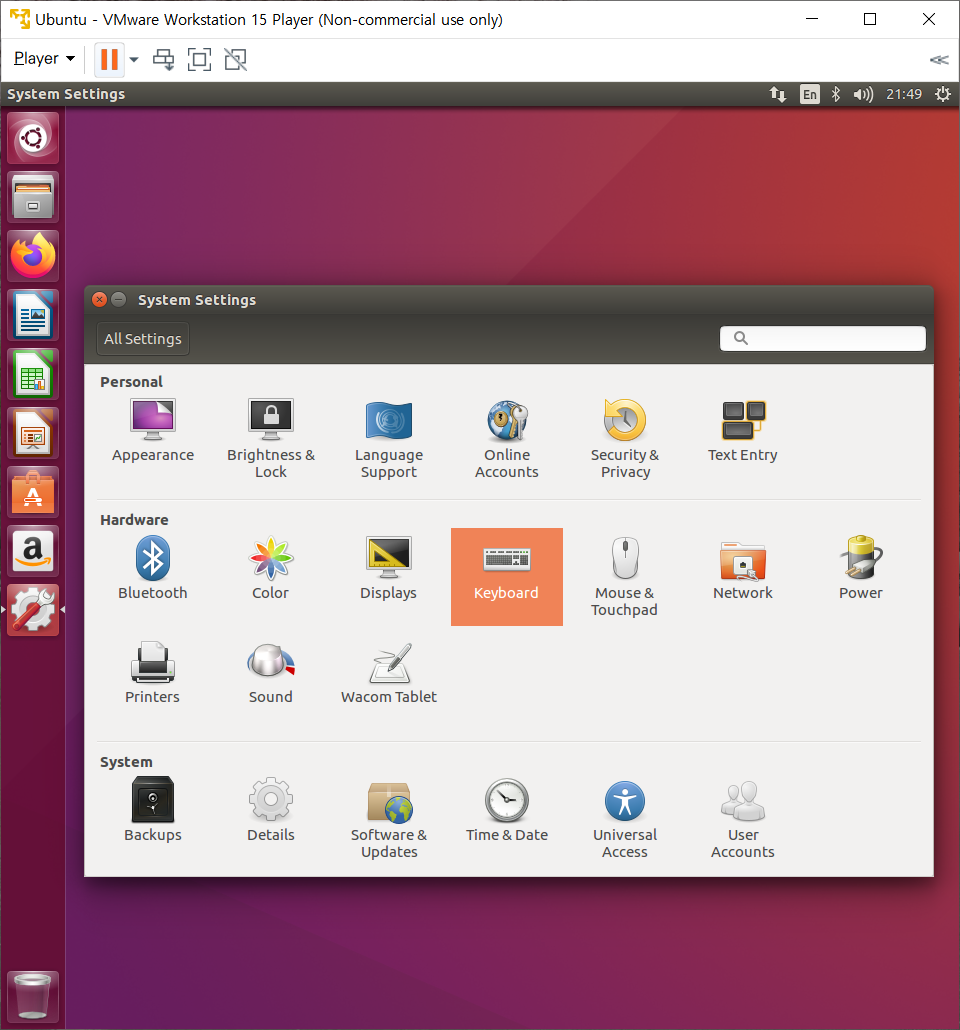Open Language Support settings
This screenshot has height=1030, width=960.
(x=388, y=438)
